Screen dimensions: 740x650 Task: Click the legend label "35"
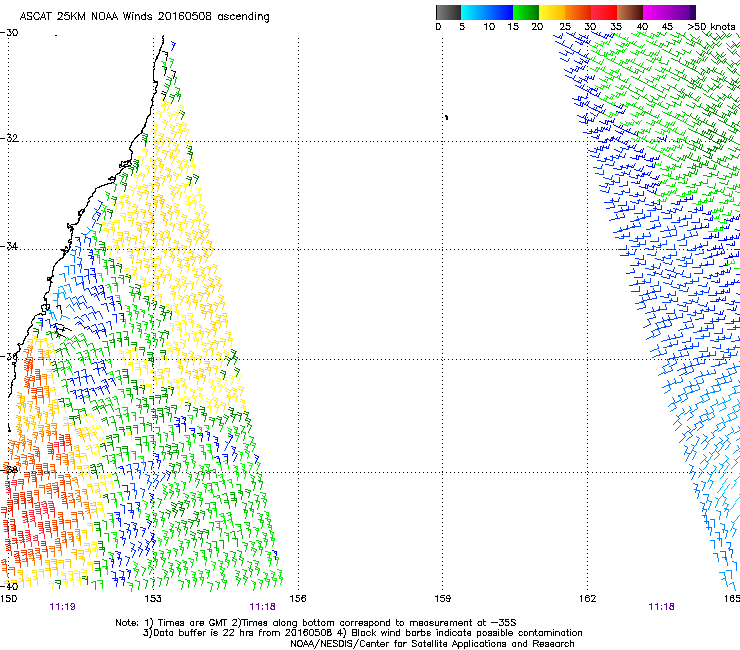click(x=616, y=27)
